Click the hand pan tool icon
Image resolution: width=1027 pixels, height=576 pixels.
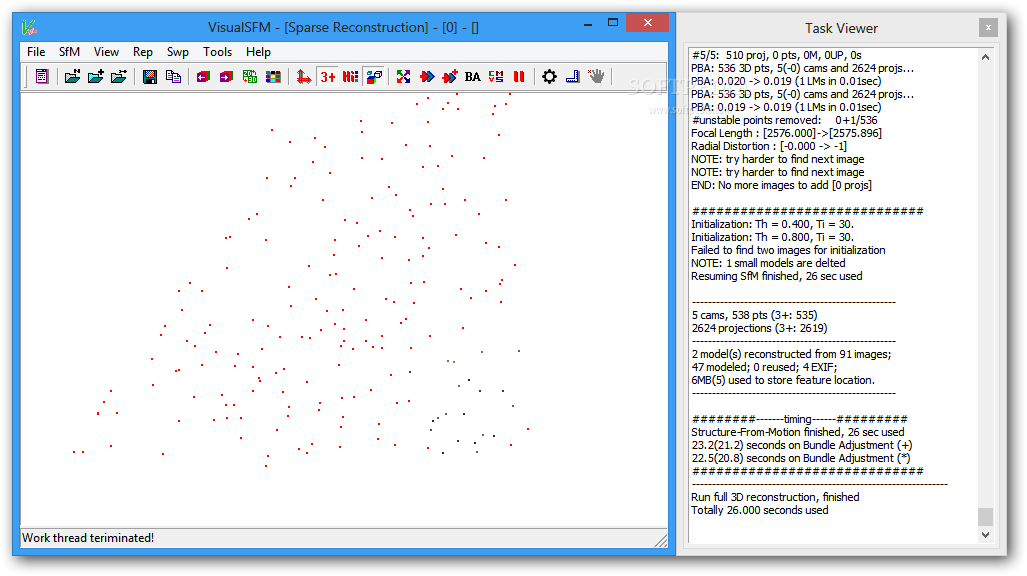tap(596, 77)
